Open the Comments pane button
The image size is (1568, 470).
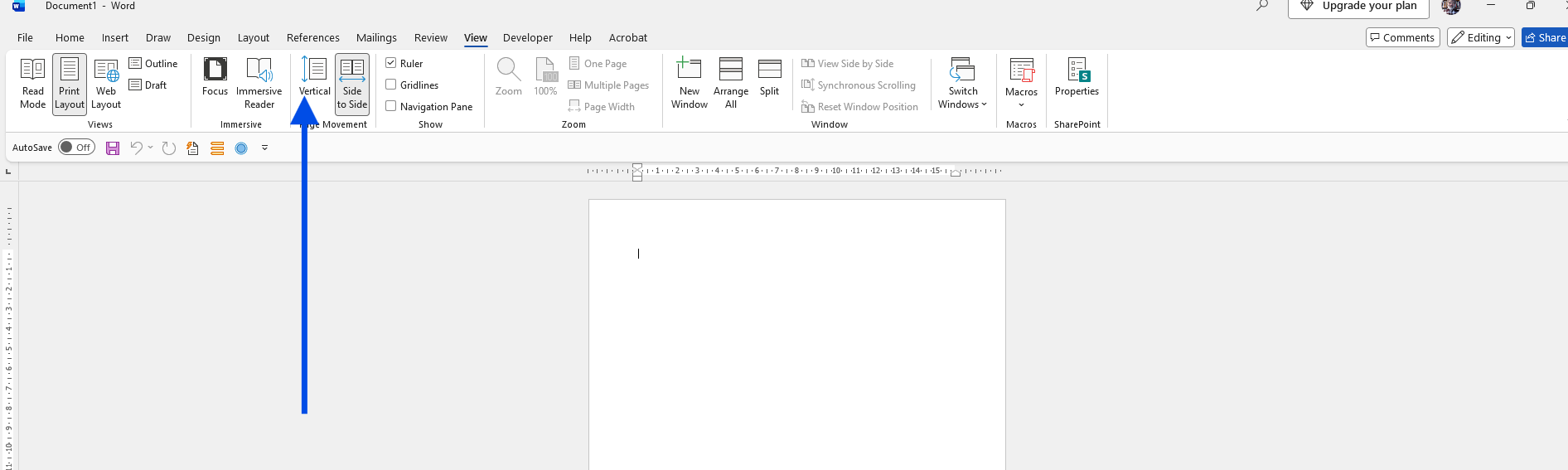click(1402, 37)
